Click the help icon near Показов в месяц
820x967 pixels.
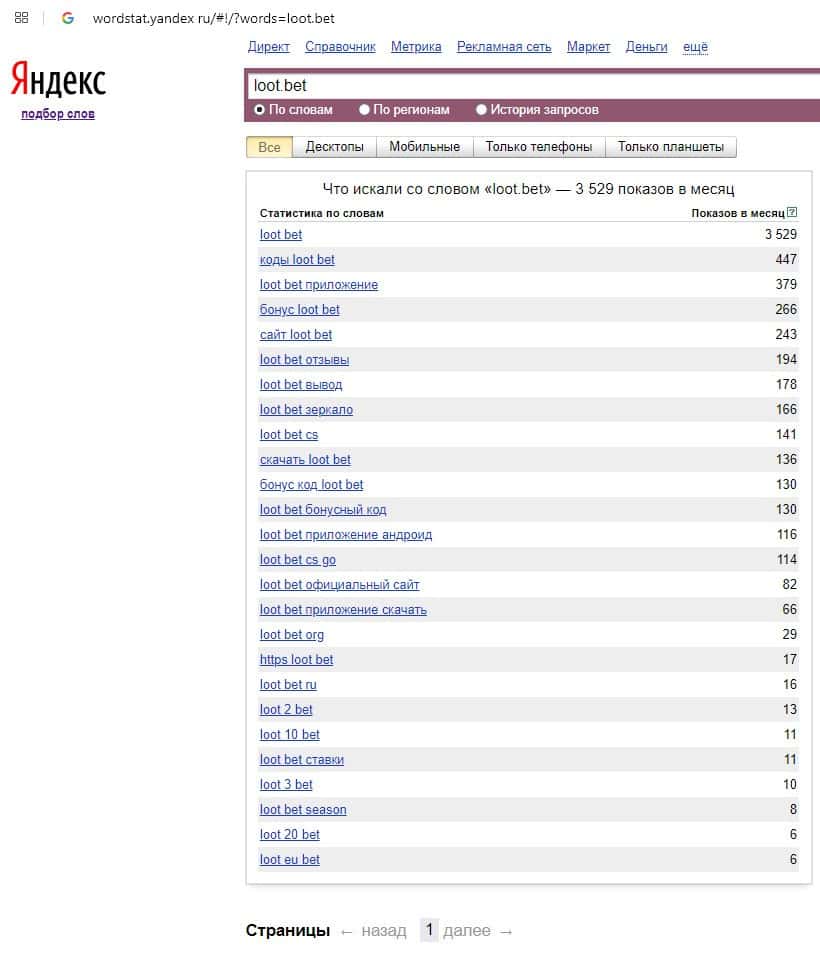pyautogui.click(x=792, y=212)
